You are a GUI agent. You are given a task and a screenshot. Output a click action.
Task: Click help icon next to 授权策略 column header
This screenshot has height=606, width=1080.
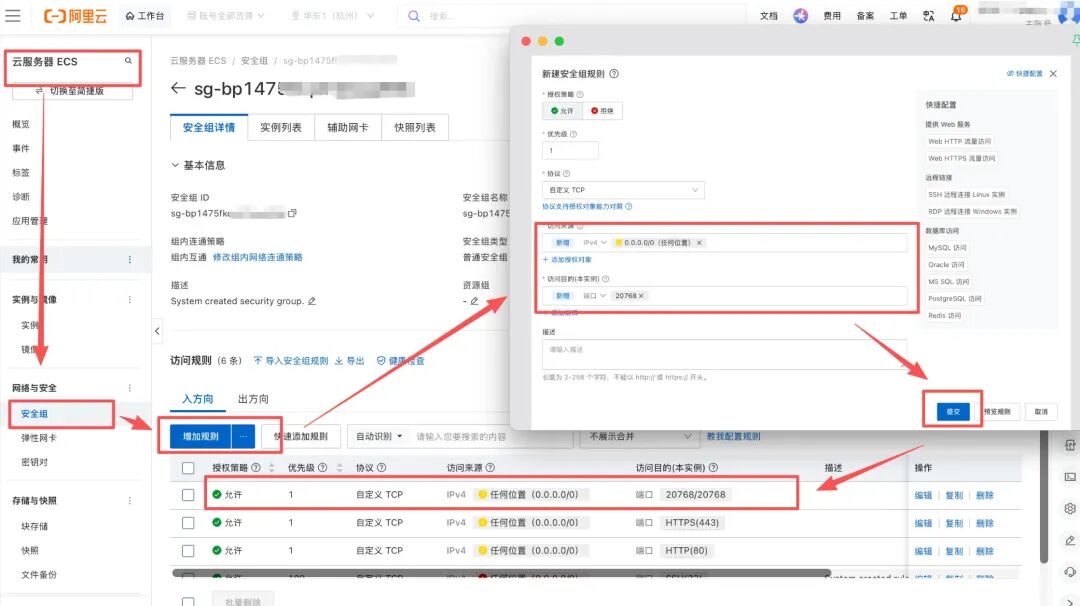[x=256, y=468]
